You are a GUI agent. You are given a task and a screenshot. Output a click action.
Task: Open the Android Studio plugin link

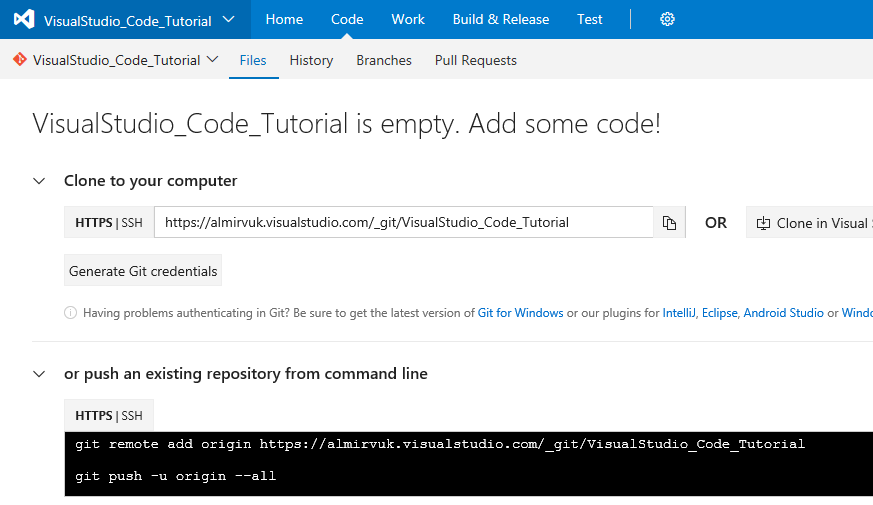pyautogui.click(x=783, y=313)
